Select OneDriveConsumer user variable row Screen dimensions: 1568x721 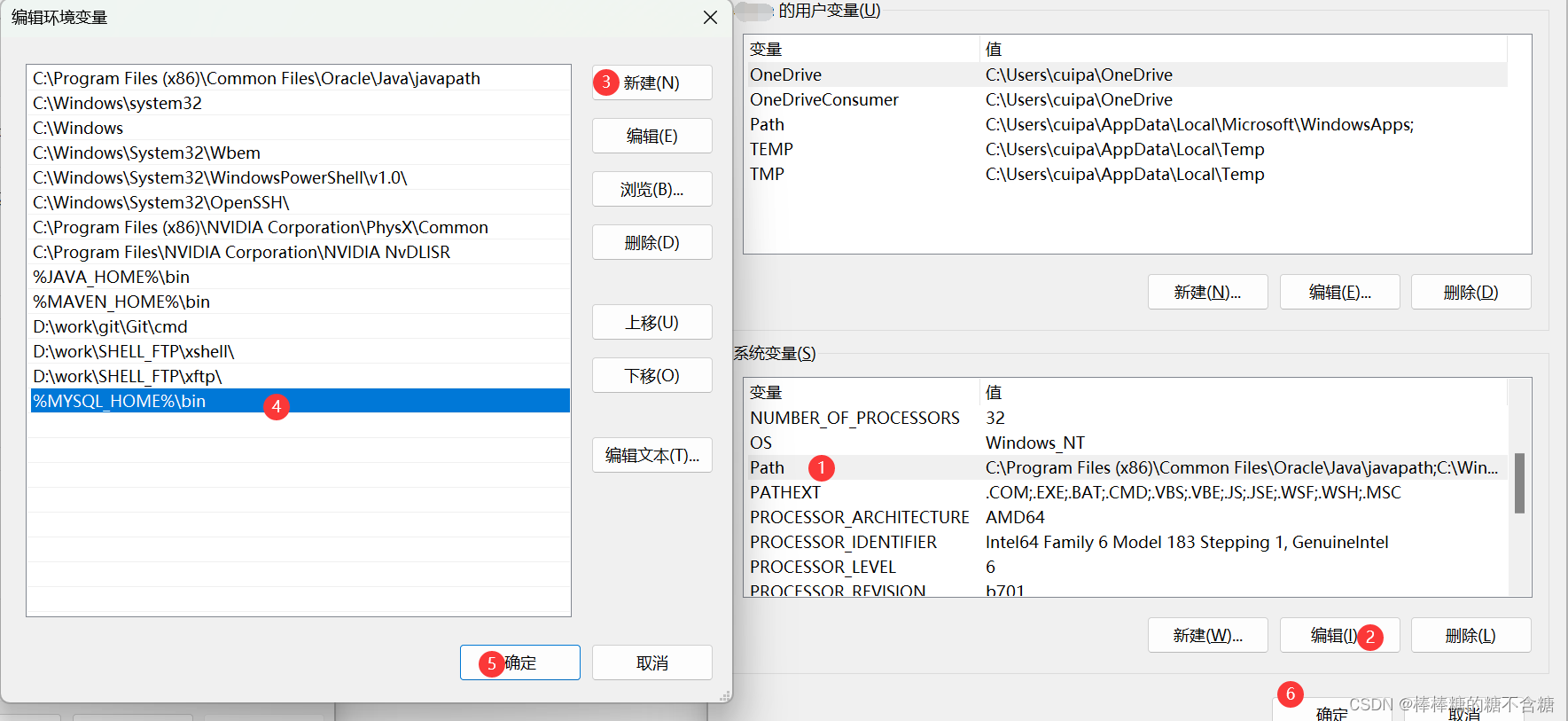click(1126, 99)
